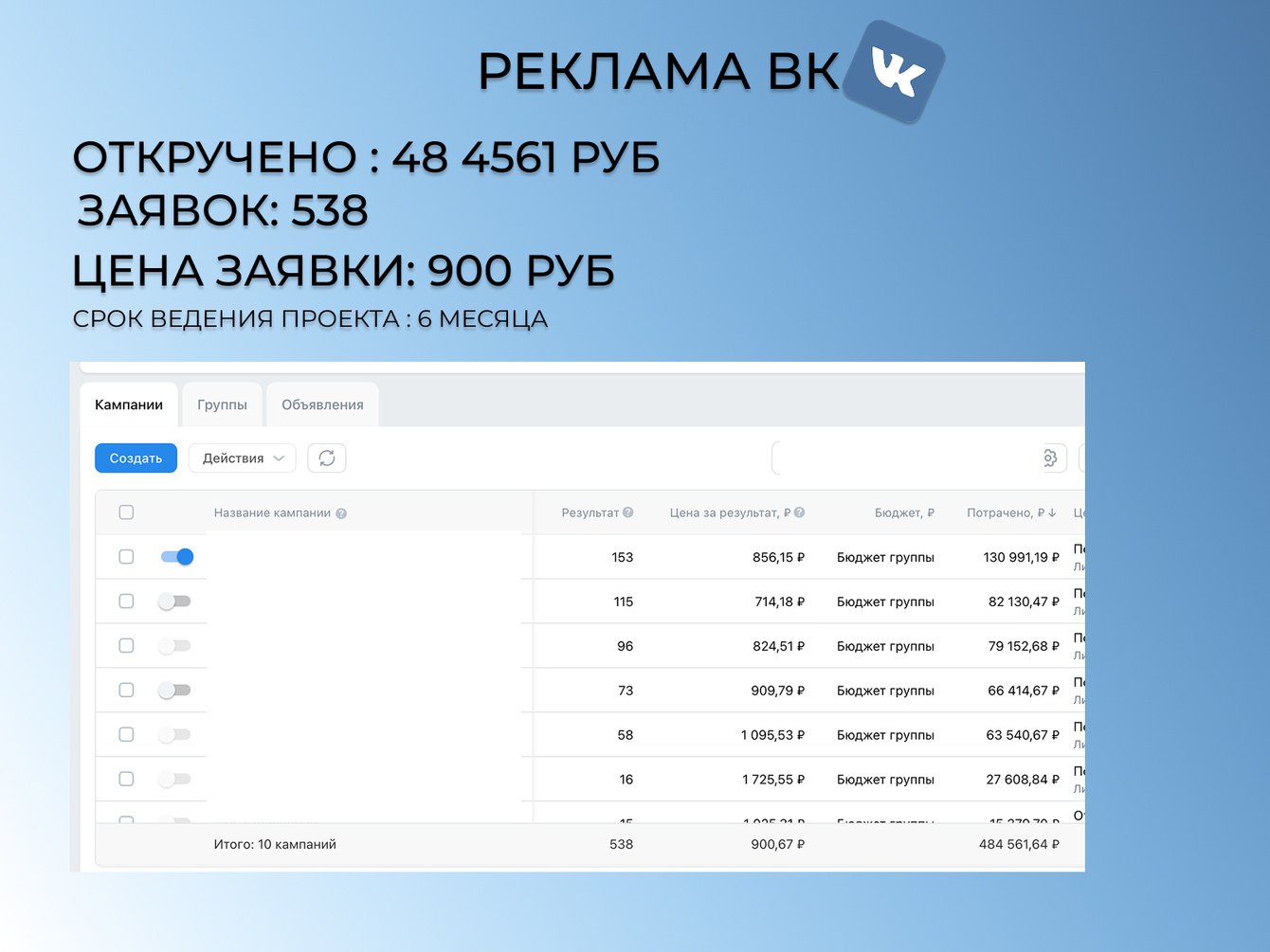Click help icon beside Цена за результат
The width and height of the screenshot is (1270, 952).
coord(799,512)
